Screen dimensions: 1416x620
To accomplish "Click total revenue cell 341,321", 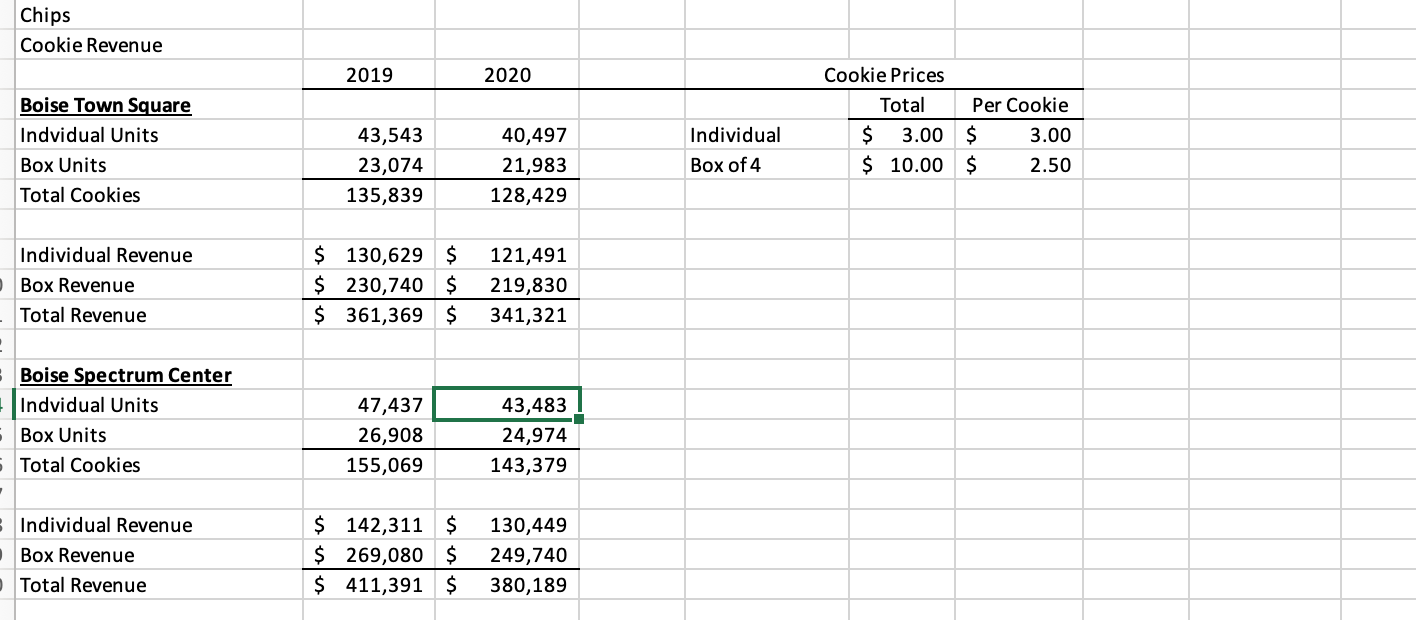I will pos(507,315).
